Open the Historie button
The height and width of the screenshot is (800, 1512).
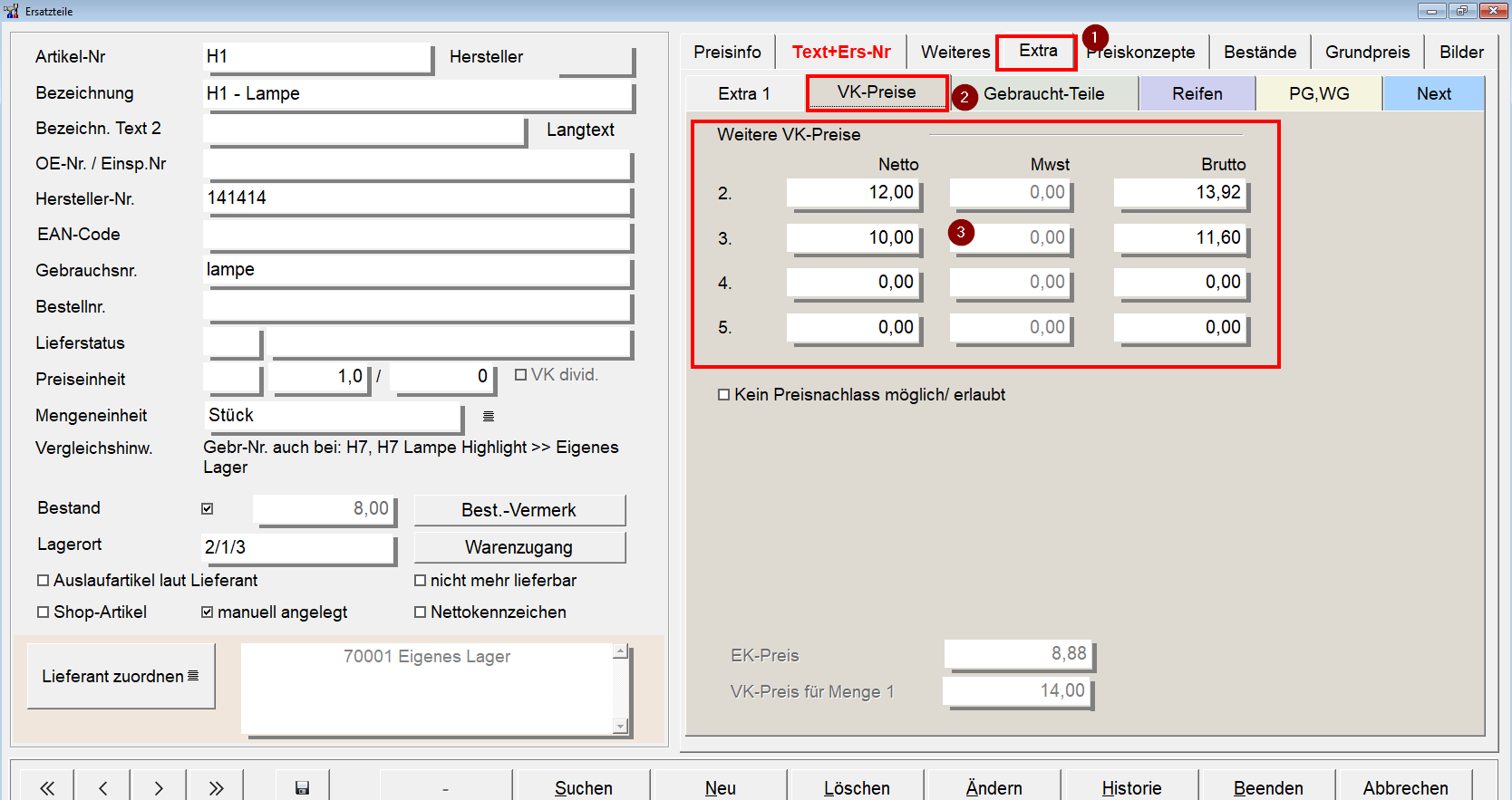[1131, 787]
